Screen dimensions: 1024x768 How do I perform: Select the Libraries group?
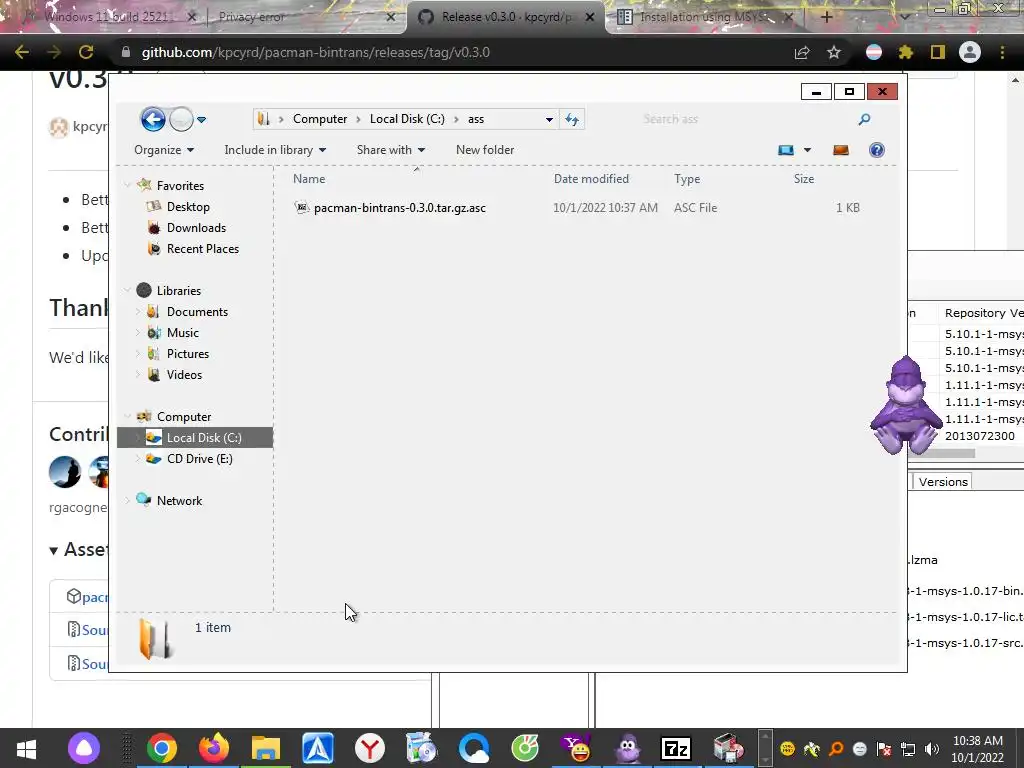click(x=178, y=291)
